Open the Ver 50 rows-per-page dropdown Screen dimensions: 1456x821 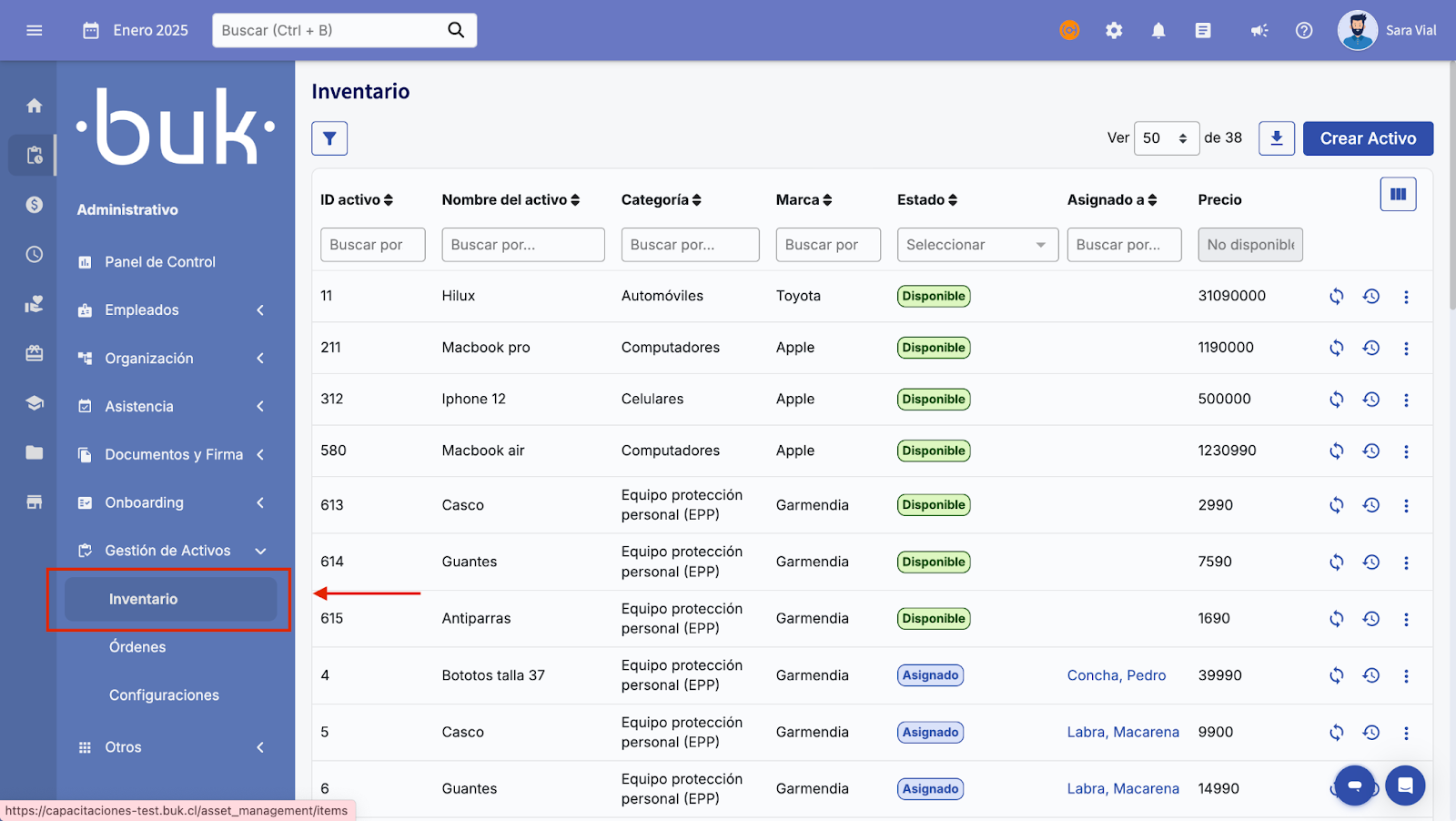tap(1167, 138)
